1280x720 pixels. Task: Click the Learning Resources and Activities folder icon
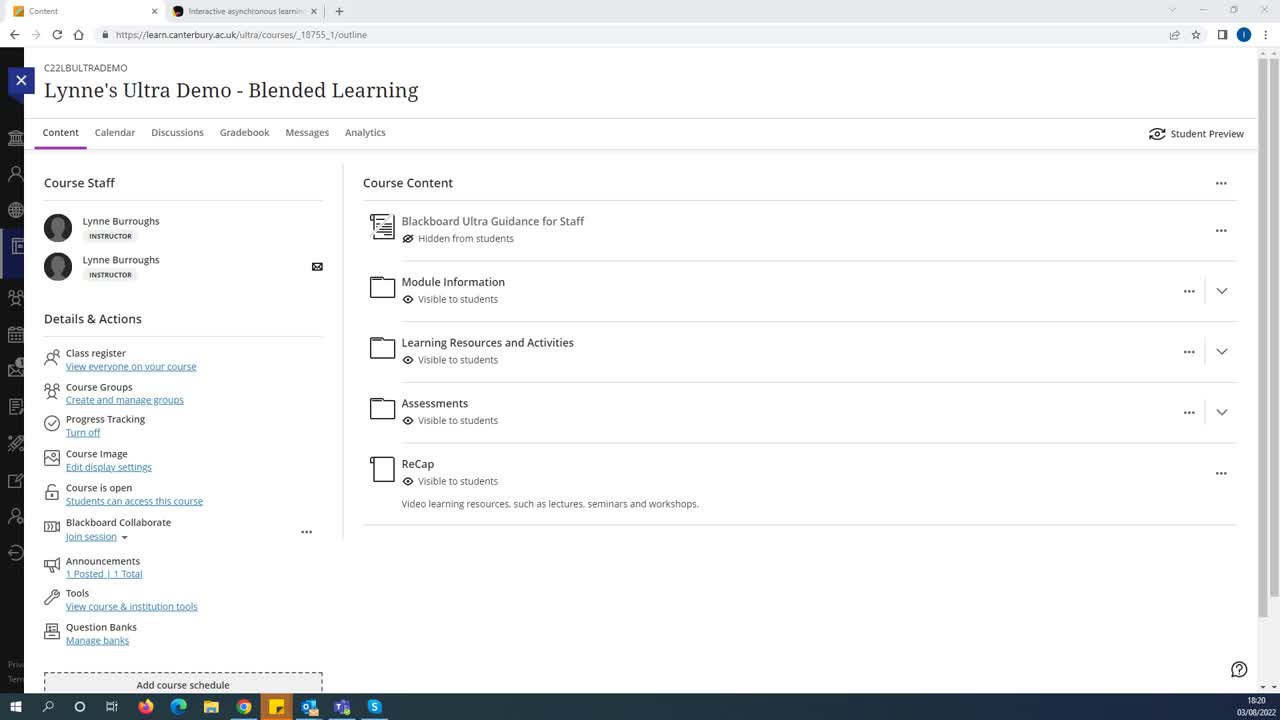point(382,348)
